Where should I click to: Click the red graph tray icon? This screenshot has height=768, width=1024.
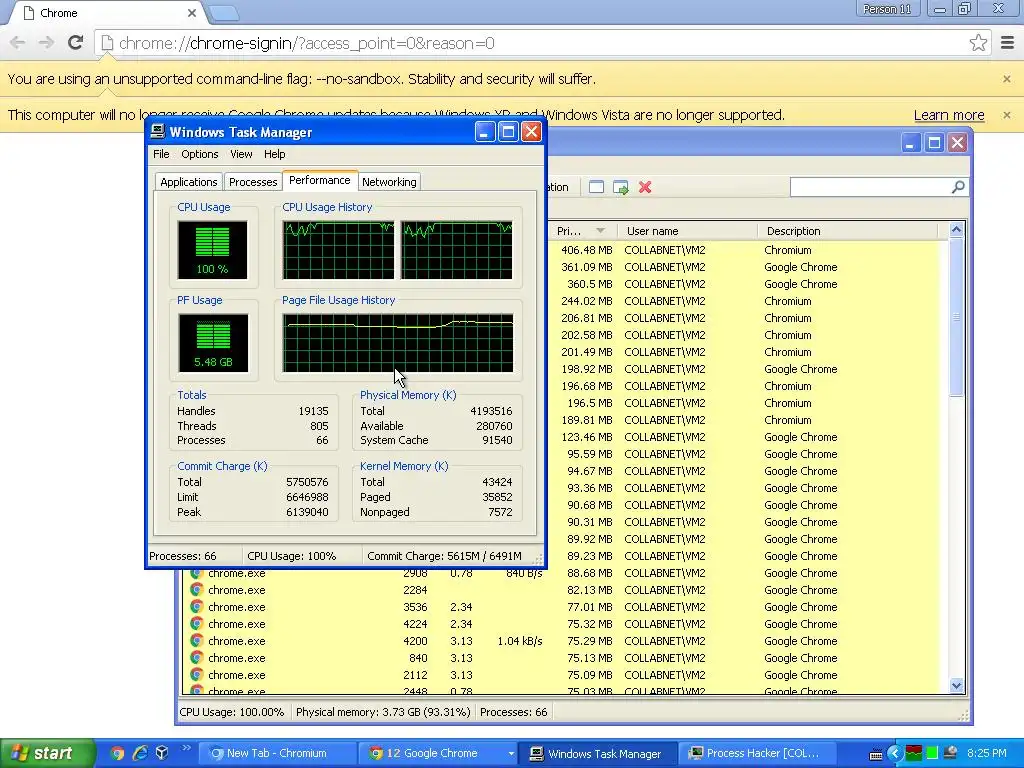914,753
